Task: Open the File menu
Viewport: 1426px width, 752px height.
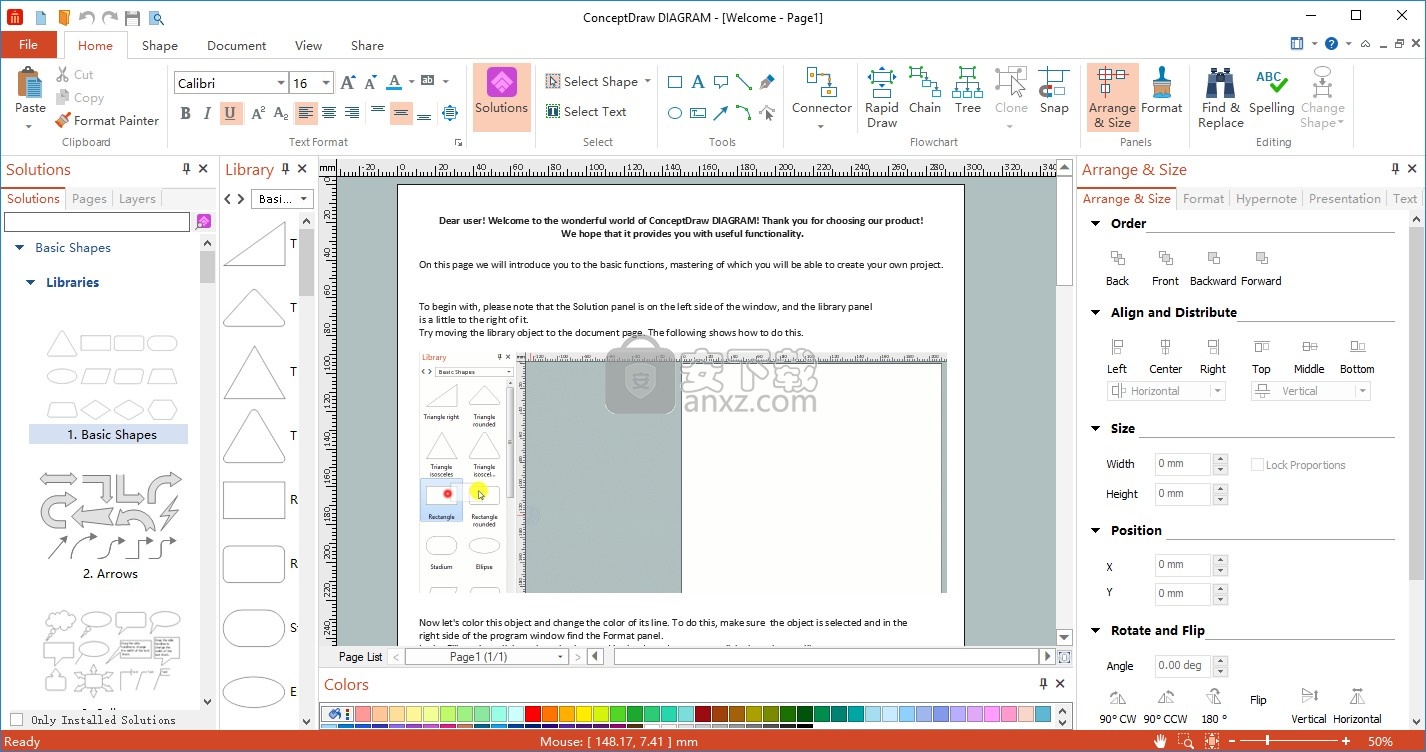Action: click(28, 45)
